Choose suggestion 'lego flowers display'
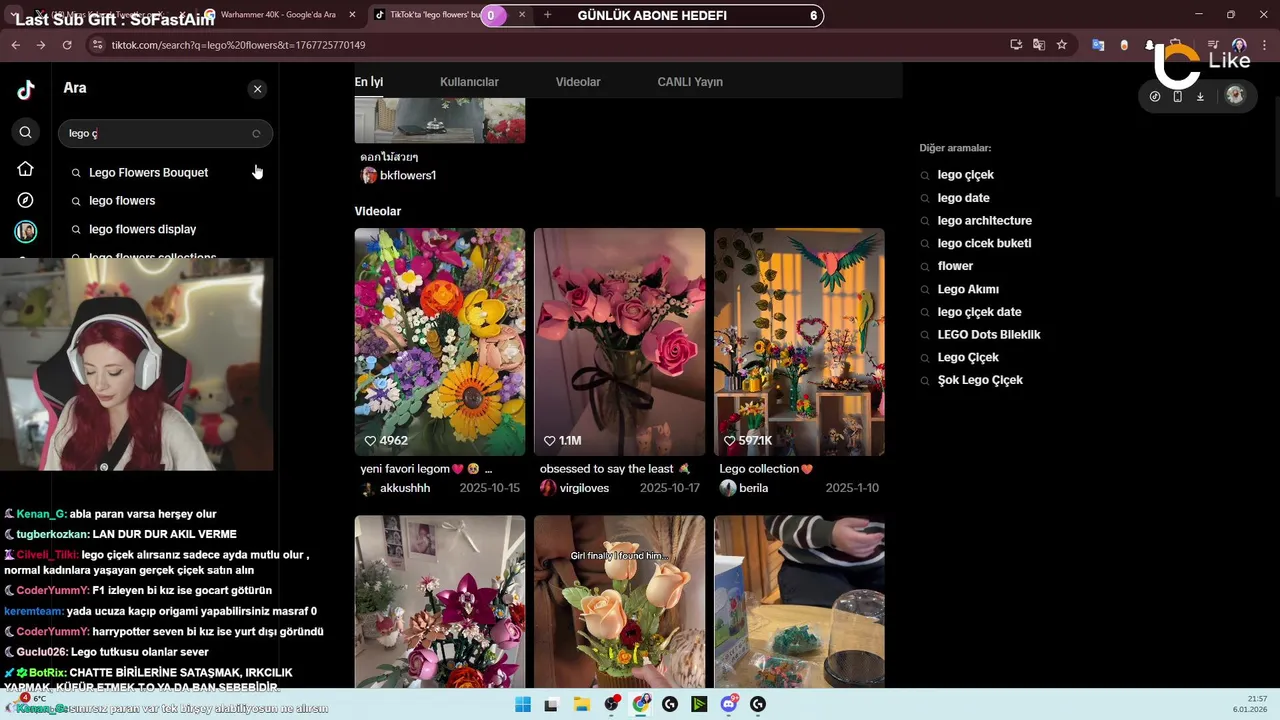The width and height of the screenshot is (1280, 720). coord(142,229)
